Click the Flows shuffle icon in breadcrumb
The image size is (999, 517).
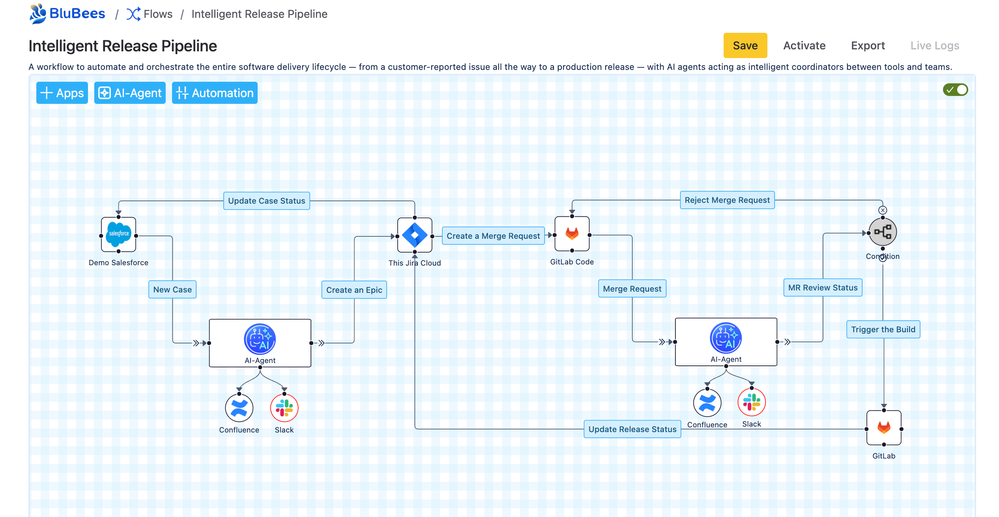click(133, 14)
